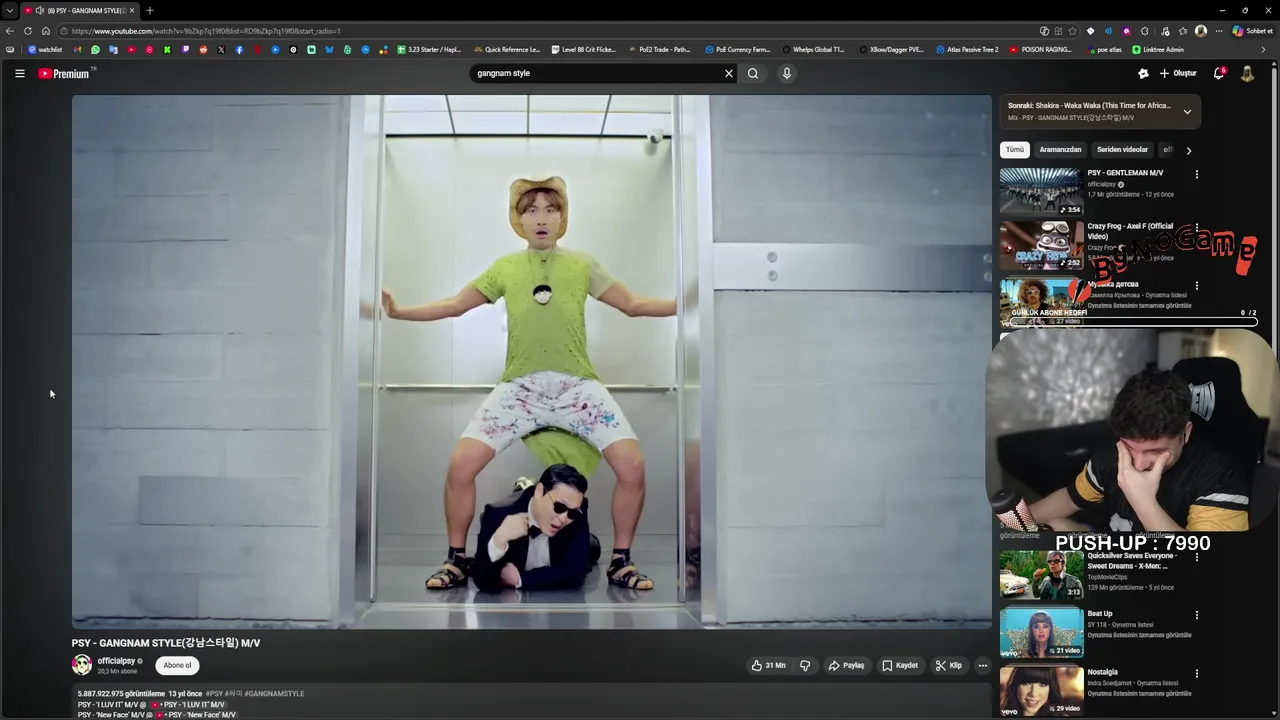Start voice search with the microphone
Viewport: 1280px width, 720px height.
coord(787,73)
